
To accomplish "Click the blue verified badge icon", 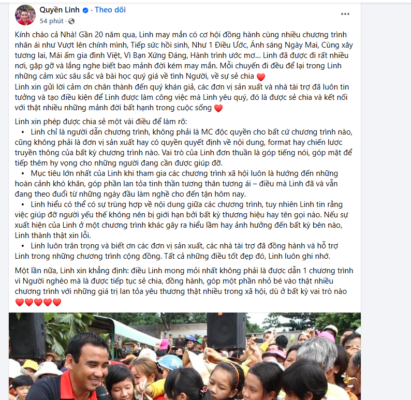I will (x=85, y=10).
